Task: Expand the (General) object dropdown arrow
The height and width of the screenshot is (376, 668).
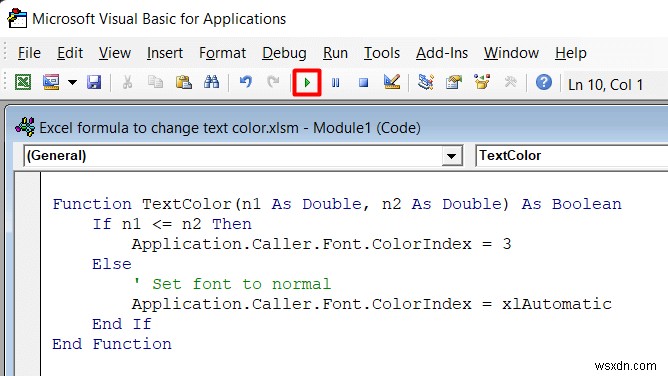Action: [451, 156]
